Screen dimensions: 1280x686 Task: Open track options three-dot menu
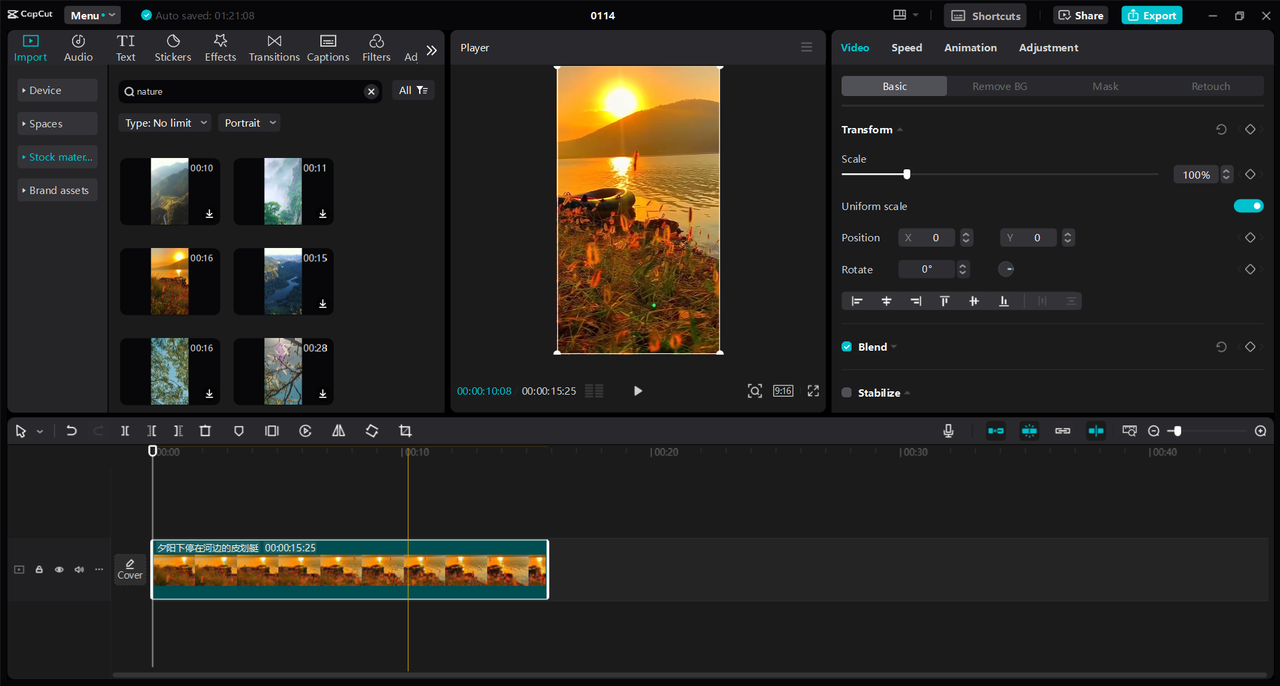click(x=99, y=570)
